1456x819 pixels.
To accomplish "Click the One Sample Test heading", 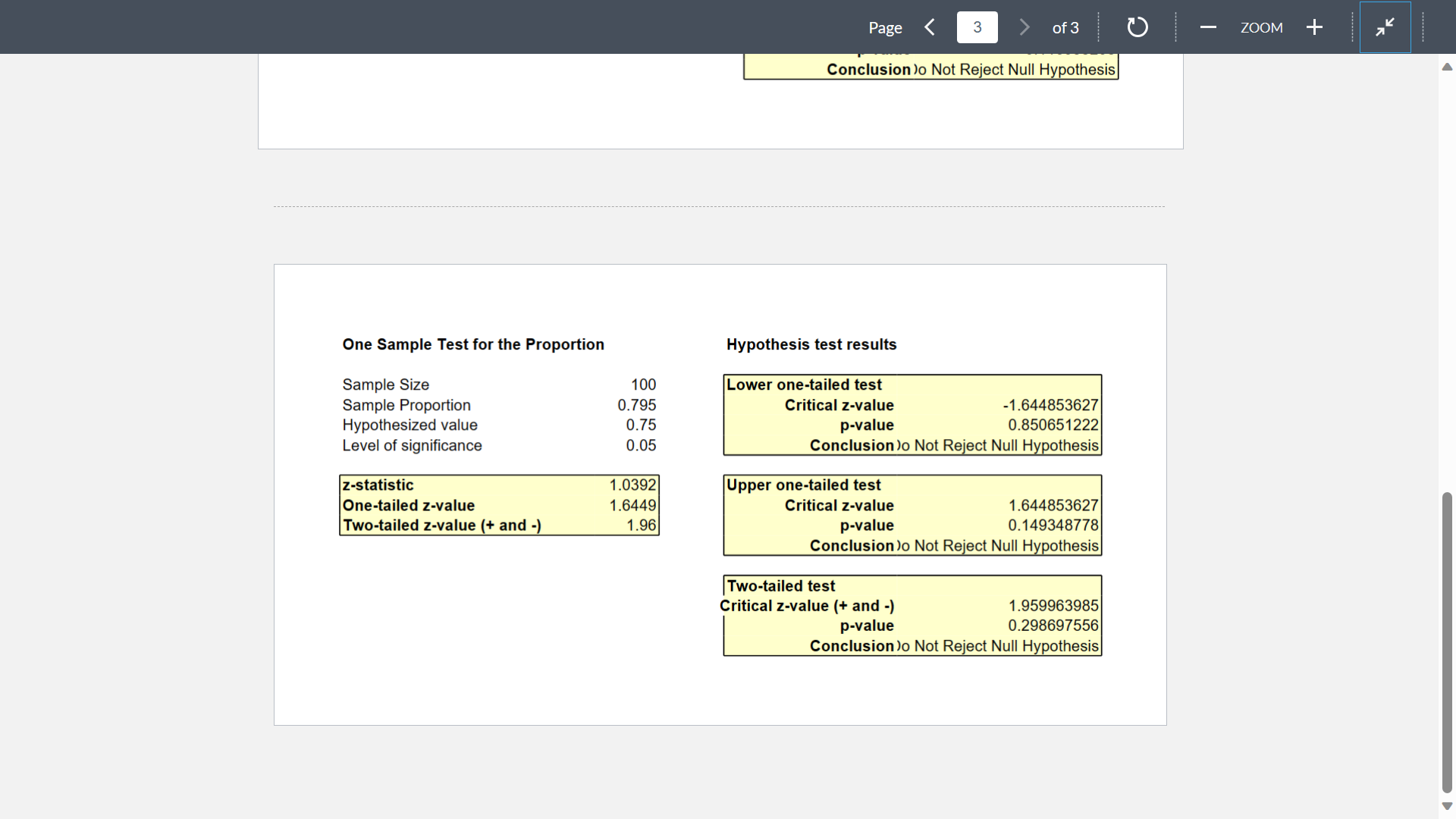I will 472,344.
